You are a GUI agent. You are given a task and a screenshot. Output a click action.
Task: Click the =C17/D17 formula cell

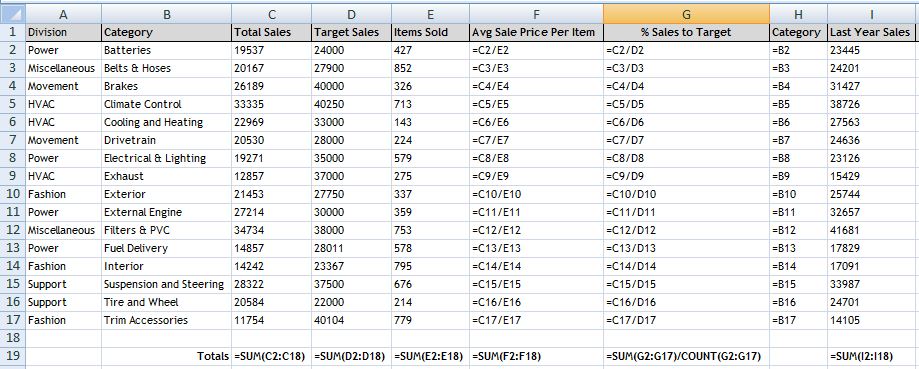click(x=686, y=320)
